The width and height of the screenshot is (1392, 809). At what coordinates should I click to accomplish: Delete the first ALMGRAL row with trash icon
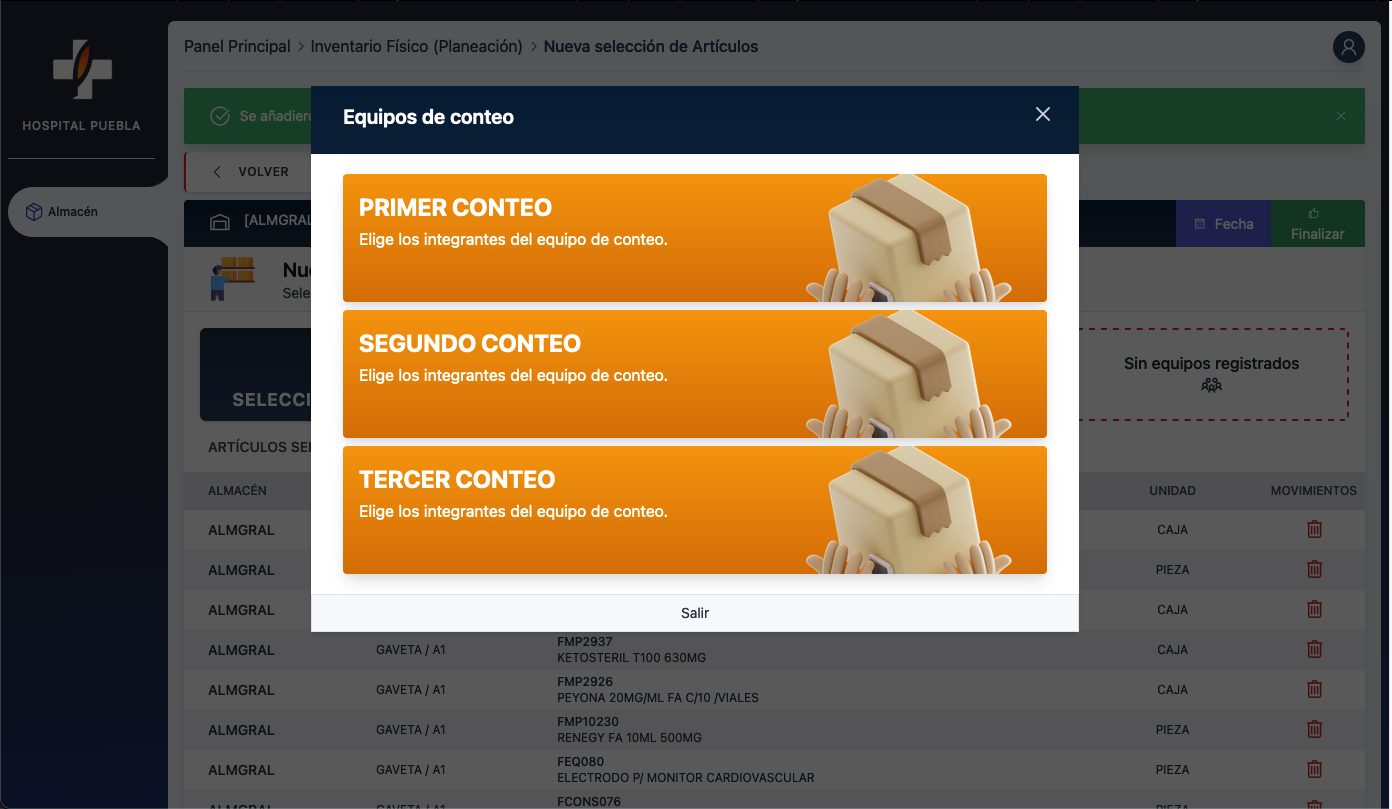(x=1314, y=530)
